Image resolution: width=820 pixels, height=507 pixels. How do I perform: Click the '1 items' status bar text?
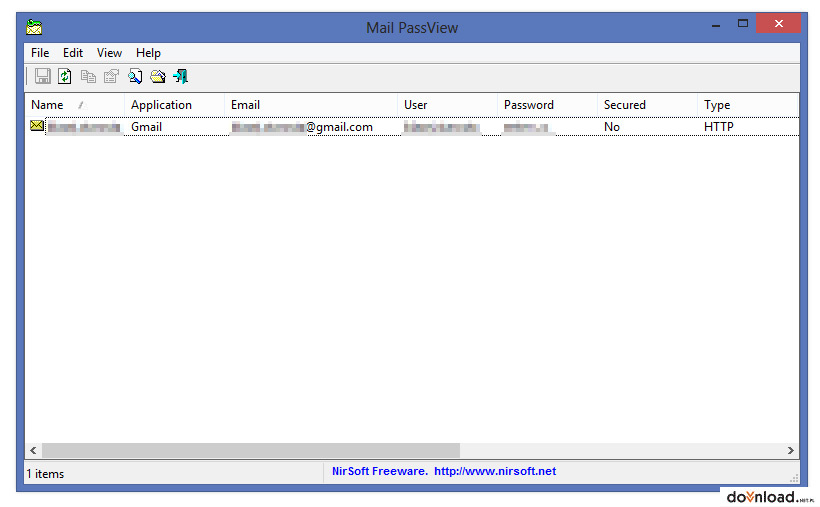45,474
